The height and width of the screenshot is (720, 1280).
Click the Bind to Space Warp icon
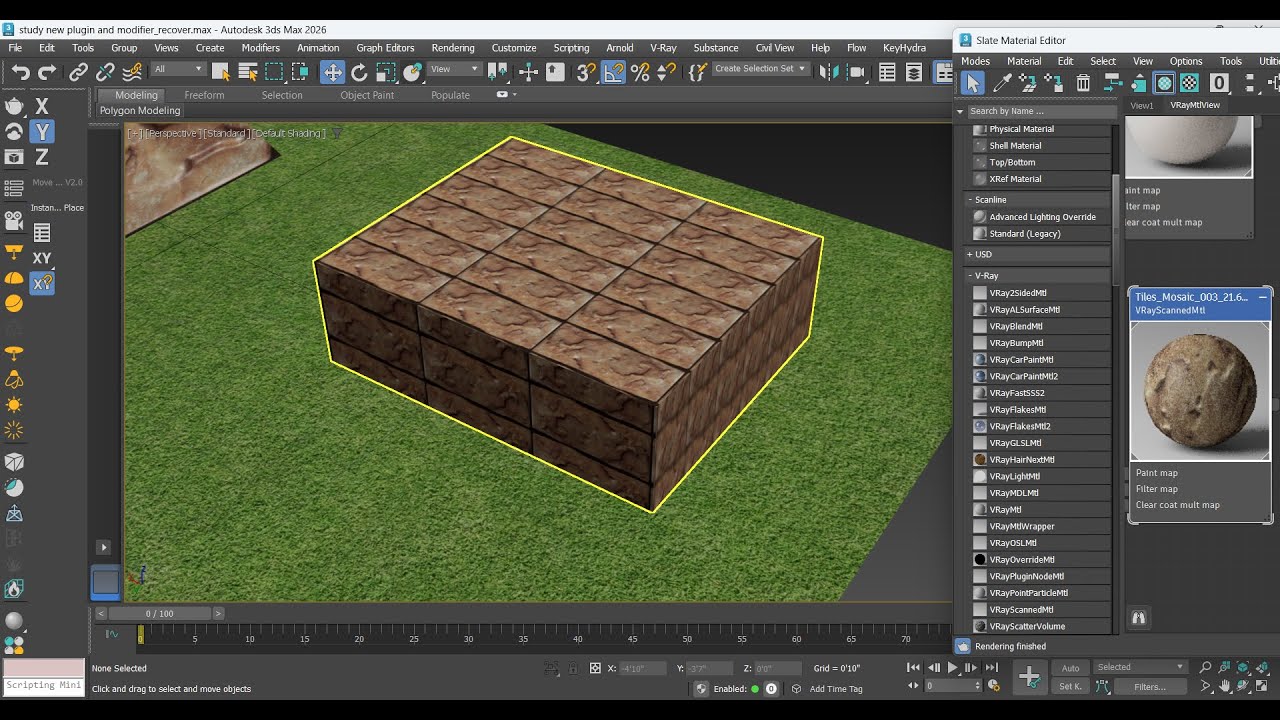131,72
